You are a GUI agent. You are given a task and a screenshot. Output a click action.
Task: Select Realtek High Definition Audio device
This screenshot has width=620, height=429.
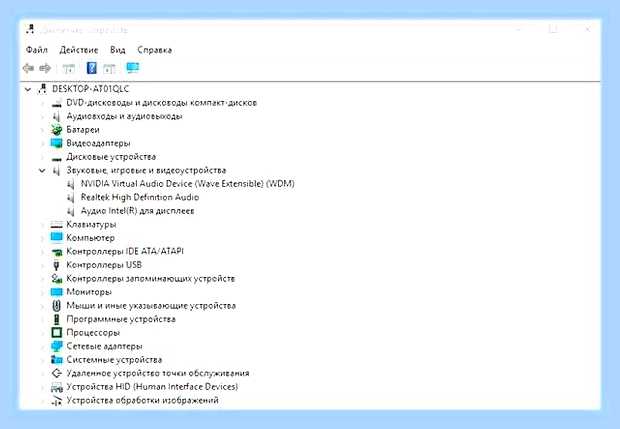click(140, 197)
